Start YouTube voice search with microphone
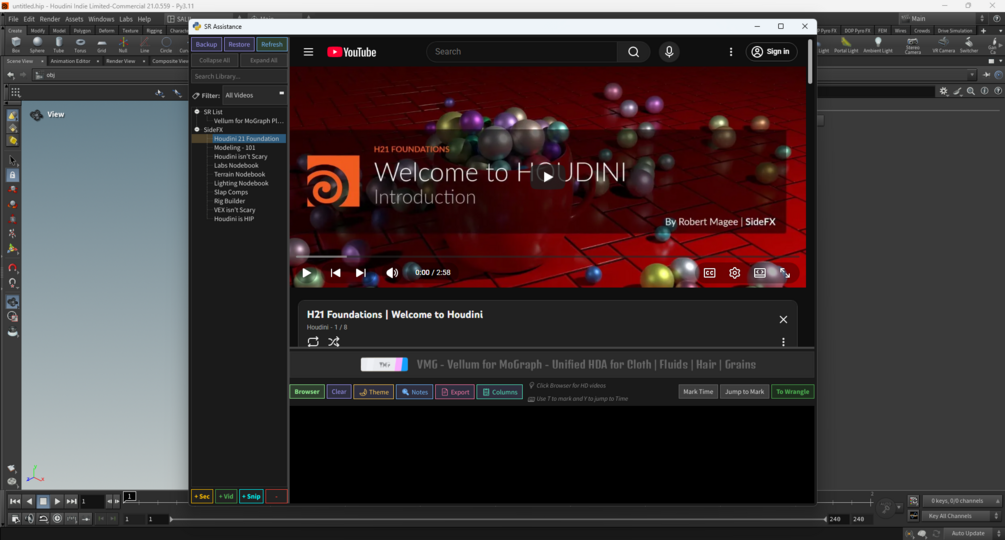Viewport: 1005px width, 540px height. [669, 52]
